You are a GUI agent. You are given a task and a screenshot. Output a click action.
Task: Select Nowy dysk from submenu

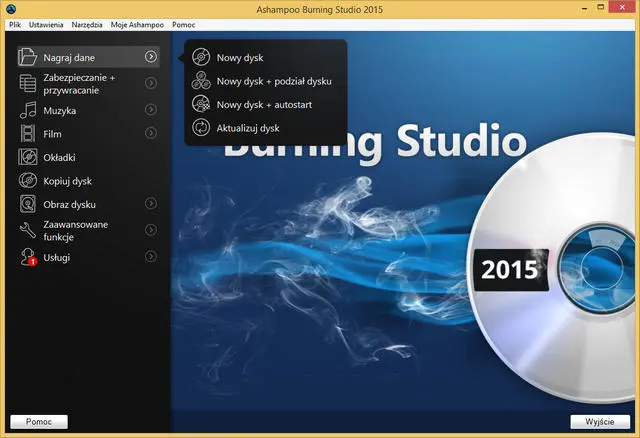[x=240, y=58]
